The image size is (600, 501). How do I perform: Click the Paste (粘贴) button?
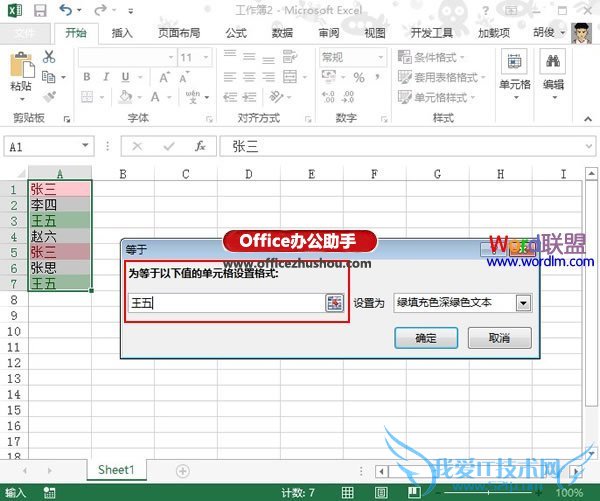click(21, 77)
